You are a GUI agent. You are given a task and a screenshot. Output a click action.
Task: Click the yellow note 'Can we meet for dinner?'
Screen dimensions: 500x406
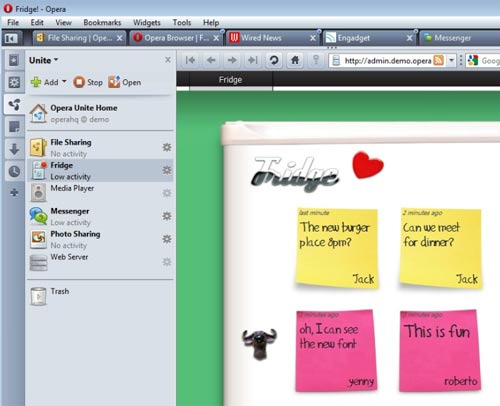(x=441, y=248)
